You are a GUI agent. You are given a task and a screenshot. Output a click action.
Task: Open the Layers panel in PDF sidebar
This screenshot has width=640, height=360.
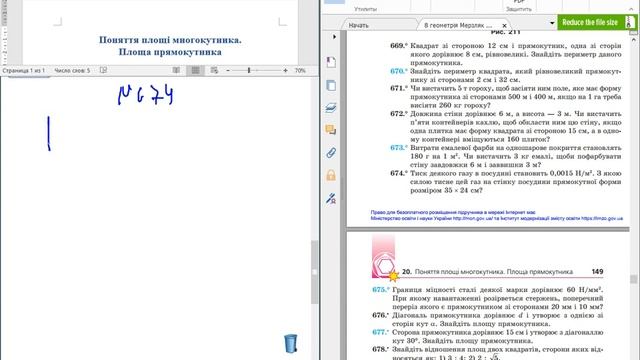click(x=331, y=108)
